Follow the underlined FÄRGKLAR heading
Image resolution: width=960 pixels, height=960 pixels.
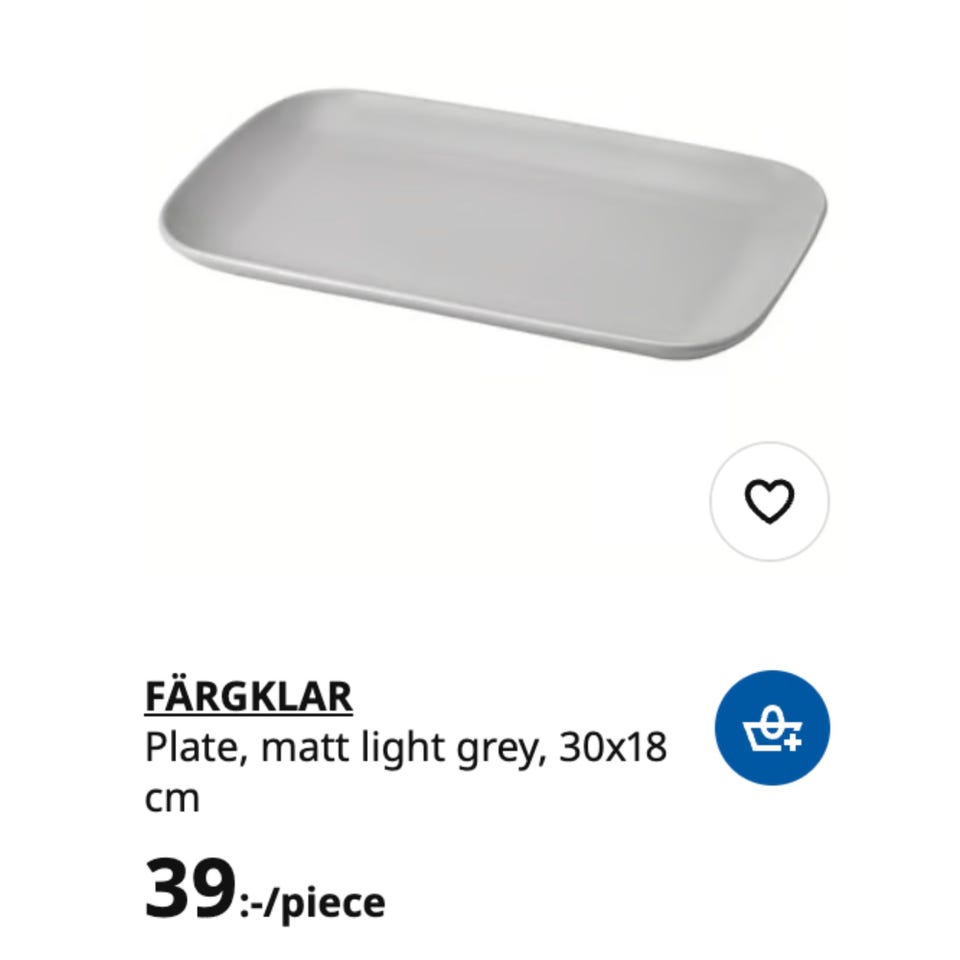[x=249, y=697]
